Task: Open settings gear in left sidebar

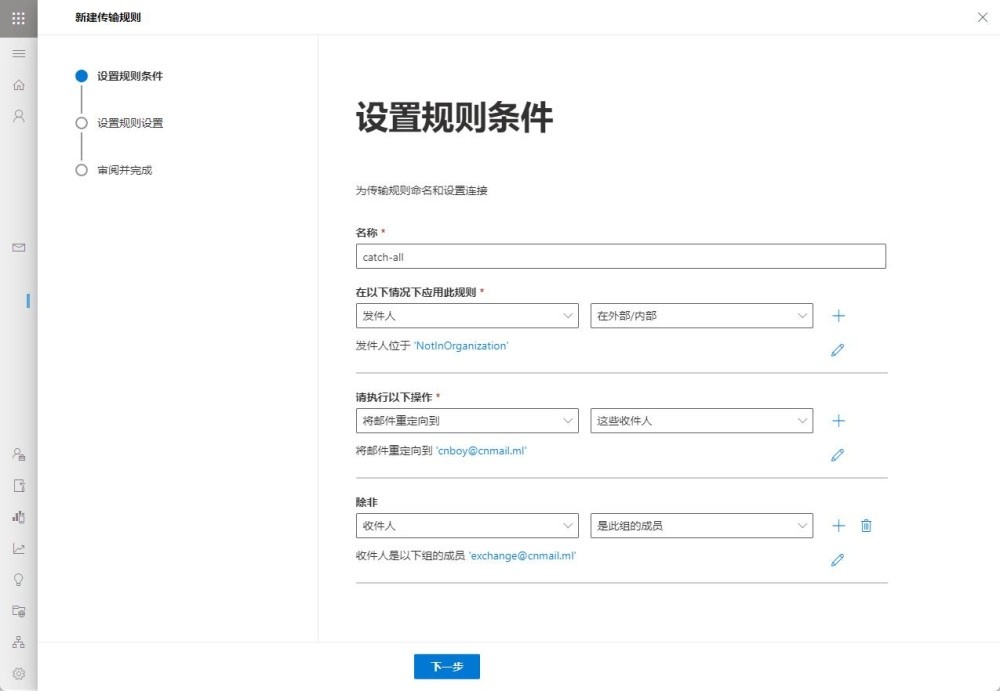Action: pyautogui.click(x=18, y=673)
